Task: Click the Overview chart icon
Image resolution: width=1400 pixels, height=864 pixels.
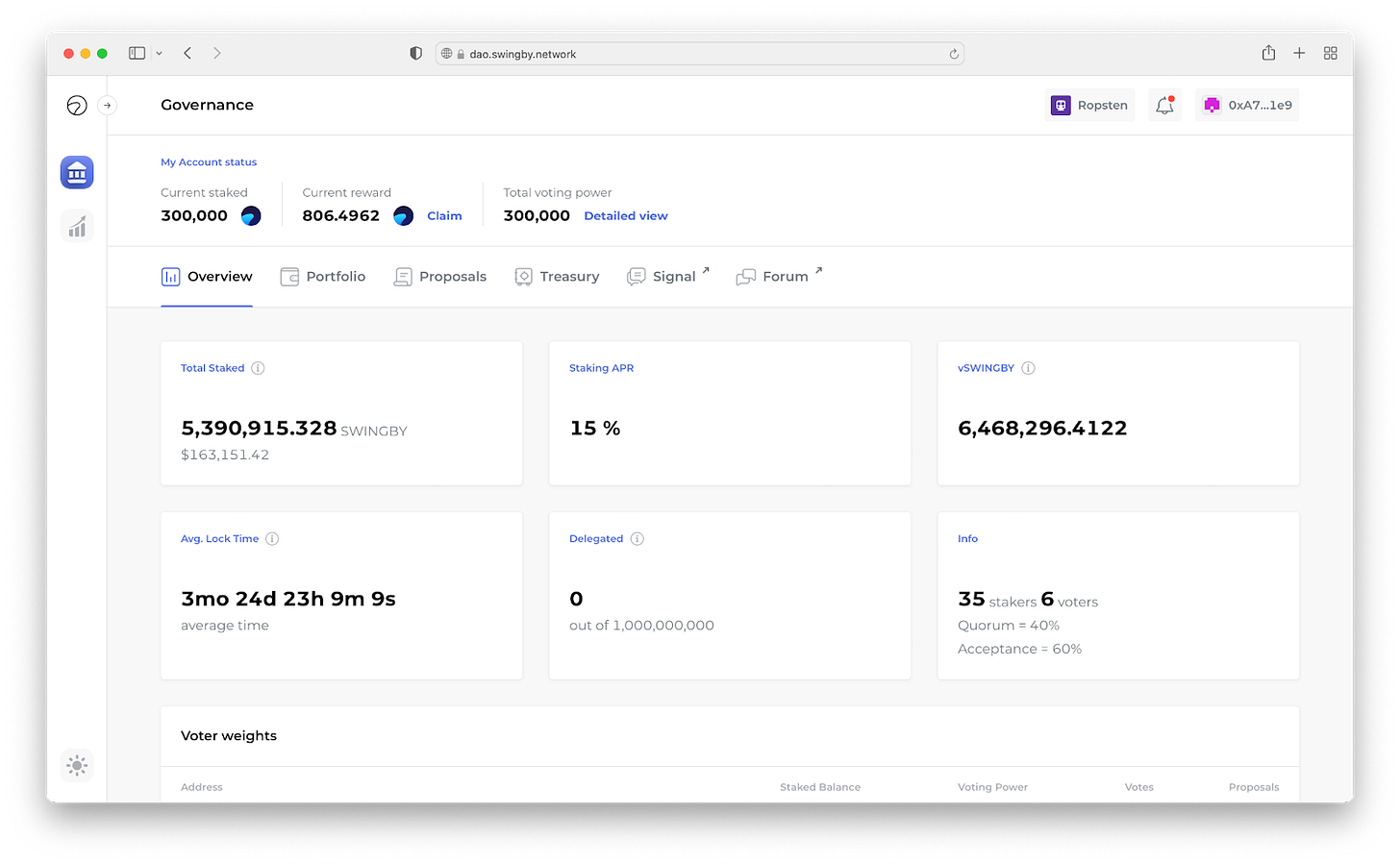Action: pos(171,277)
